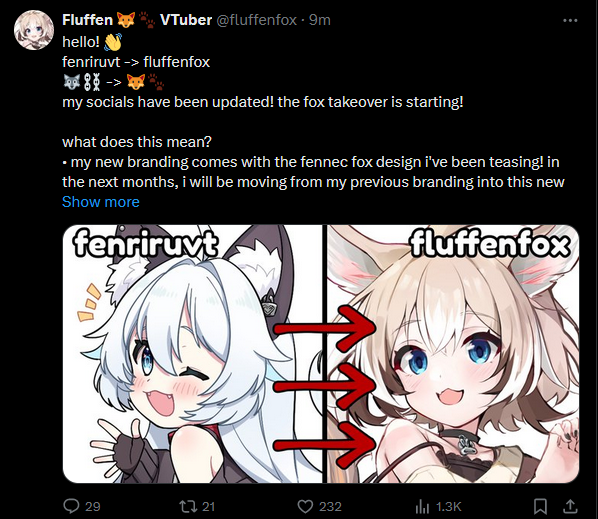Open the reply speech bubble icon
The height and width of the screenshot is (519, 598).
71,506
